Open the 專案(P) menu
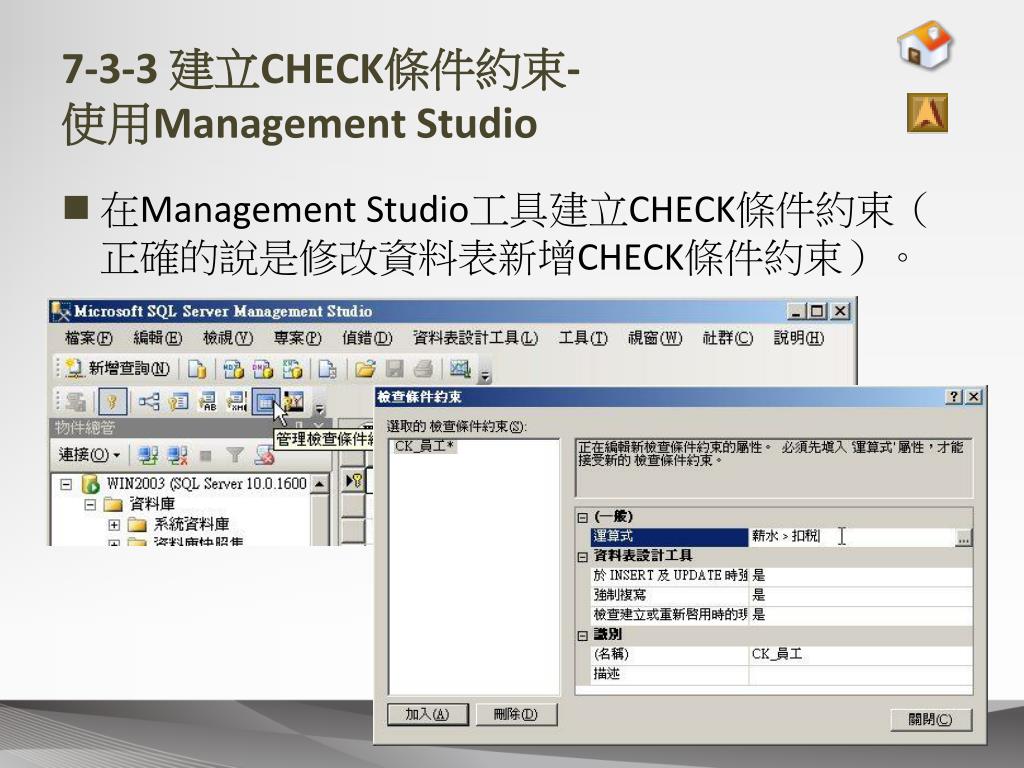Image resolution: width=1024 pixels, height=768 pixels. click(298, 338)
